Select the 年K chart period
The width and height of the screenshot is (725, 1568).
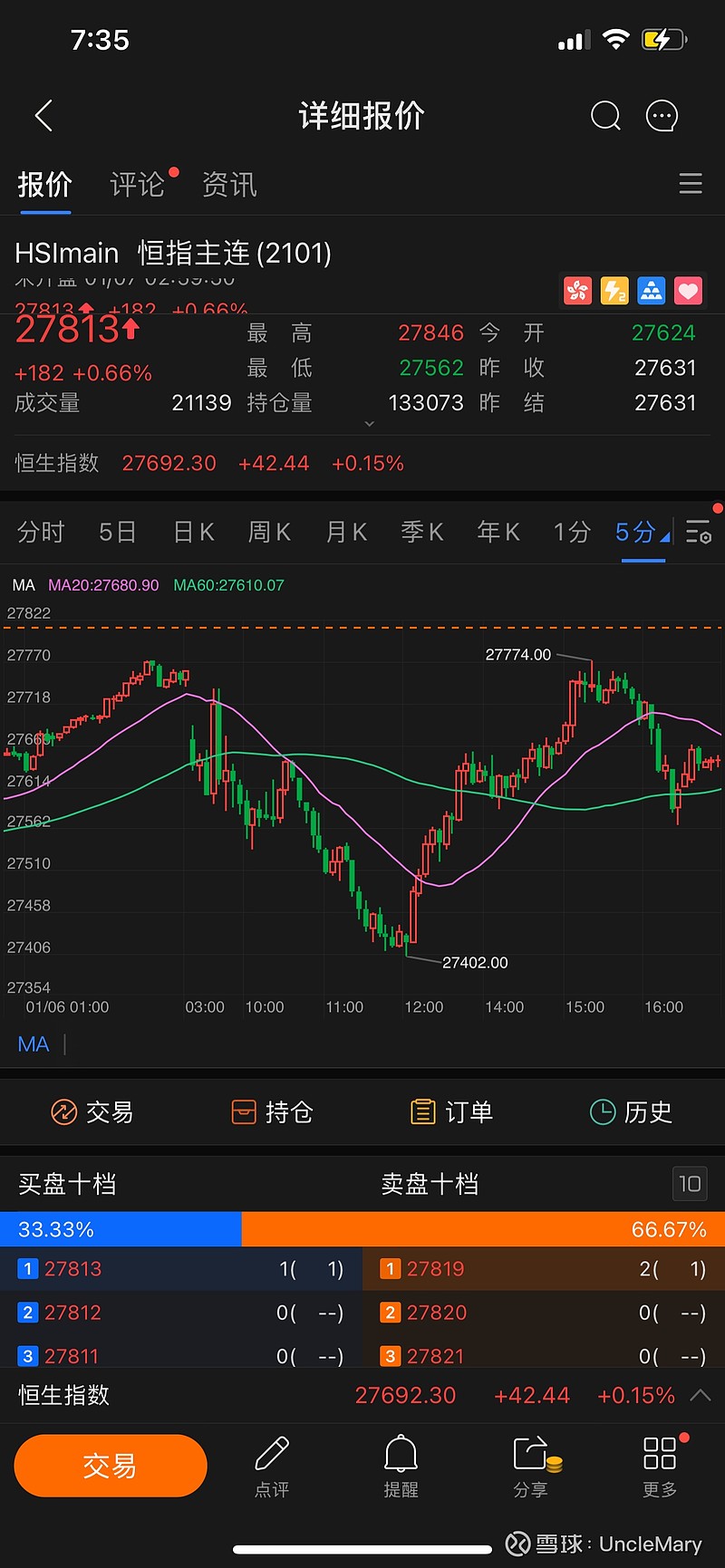(x=498, y=532)
